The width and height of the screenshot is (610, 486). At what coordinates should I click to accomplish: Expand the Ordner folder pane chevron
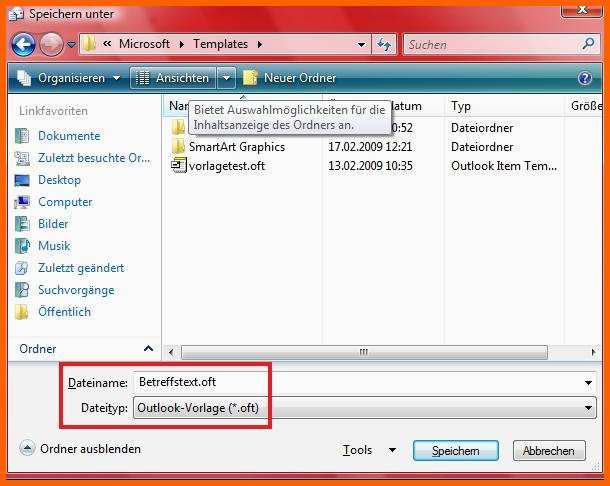(148, 349)
